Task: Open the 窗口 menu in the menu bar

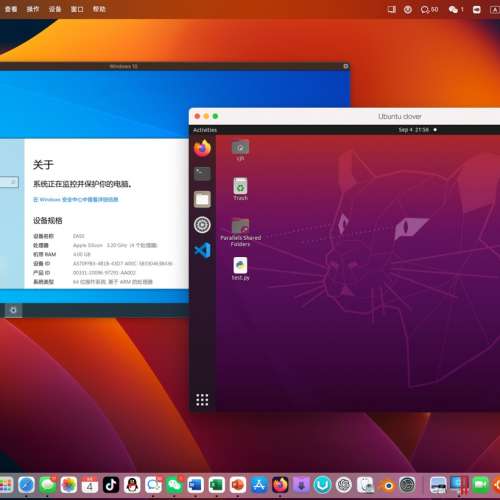Action: [x=77, y=9]
